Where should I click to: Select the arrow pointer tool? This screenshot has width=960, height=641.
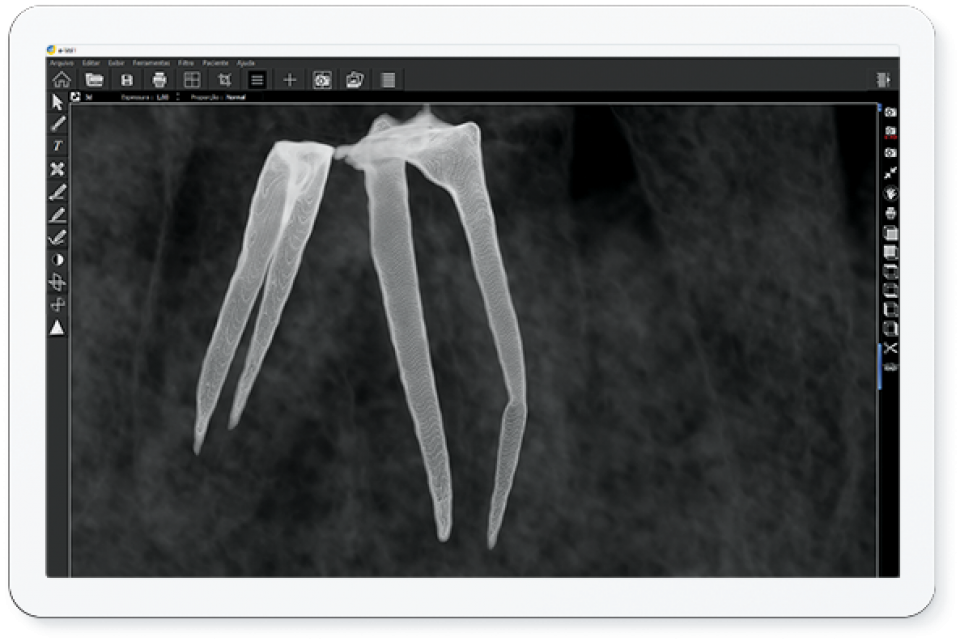click(x=58, y=102)
